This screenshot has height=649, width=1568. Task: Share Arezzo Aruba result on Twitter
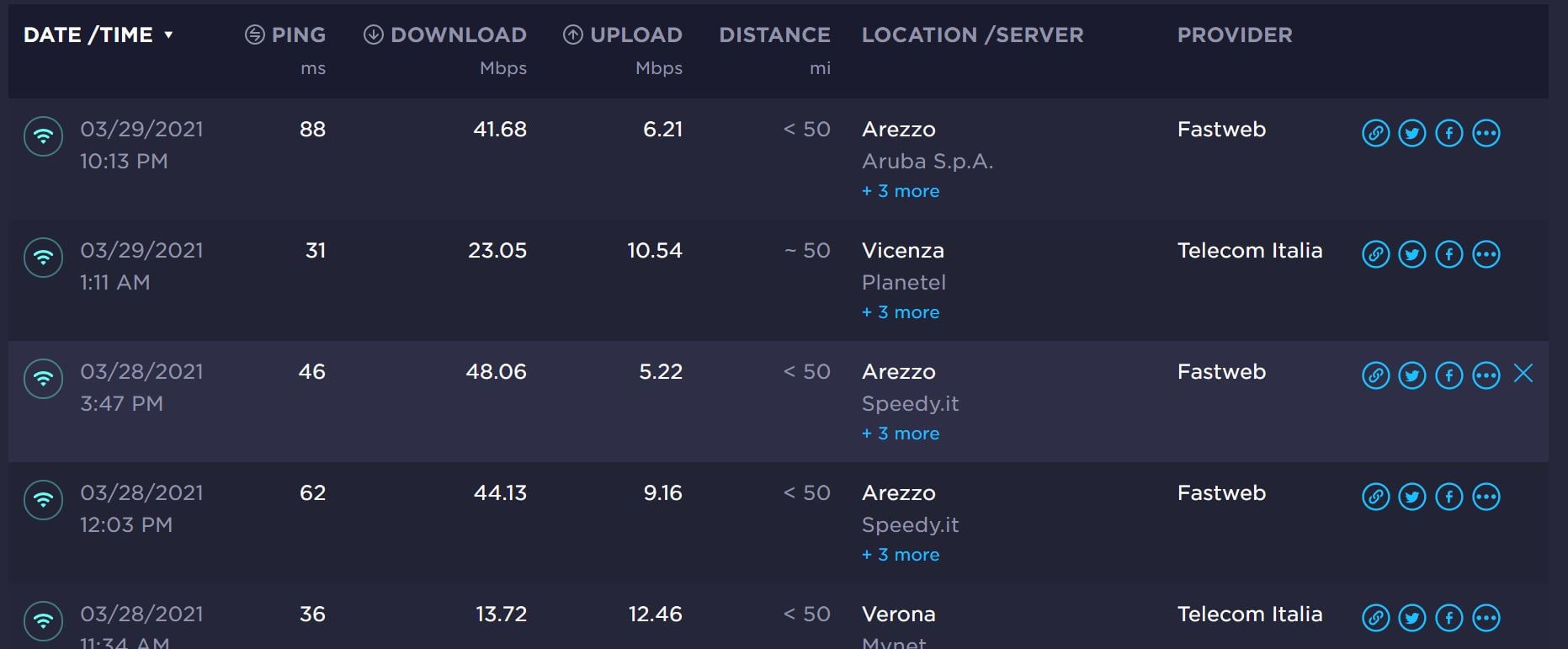pyautogui.click(x=1412, y=133)
